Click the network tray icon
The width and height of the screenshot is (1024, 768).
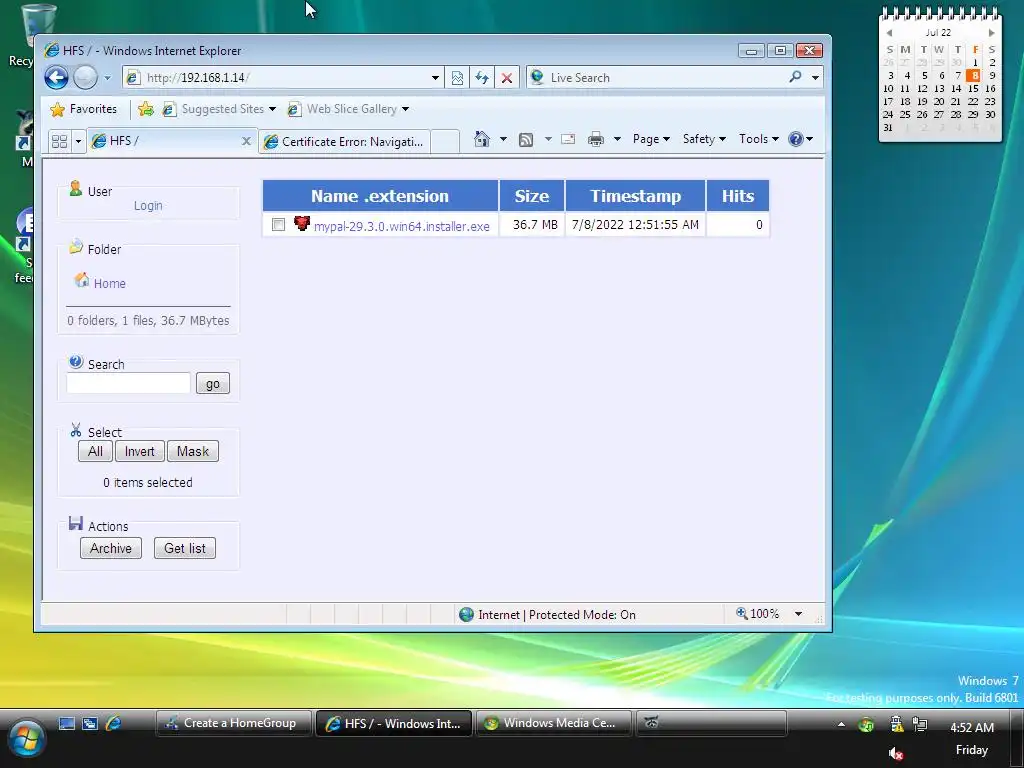[920, 724]
